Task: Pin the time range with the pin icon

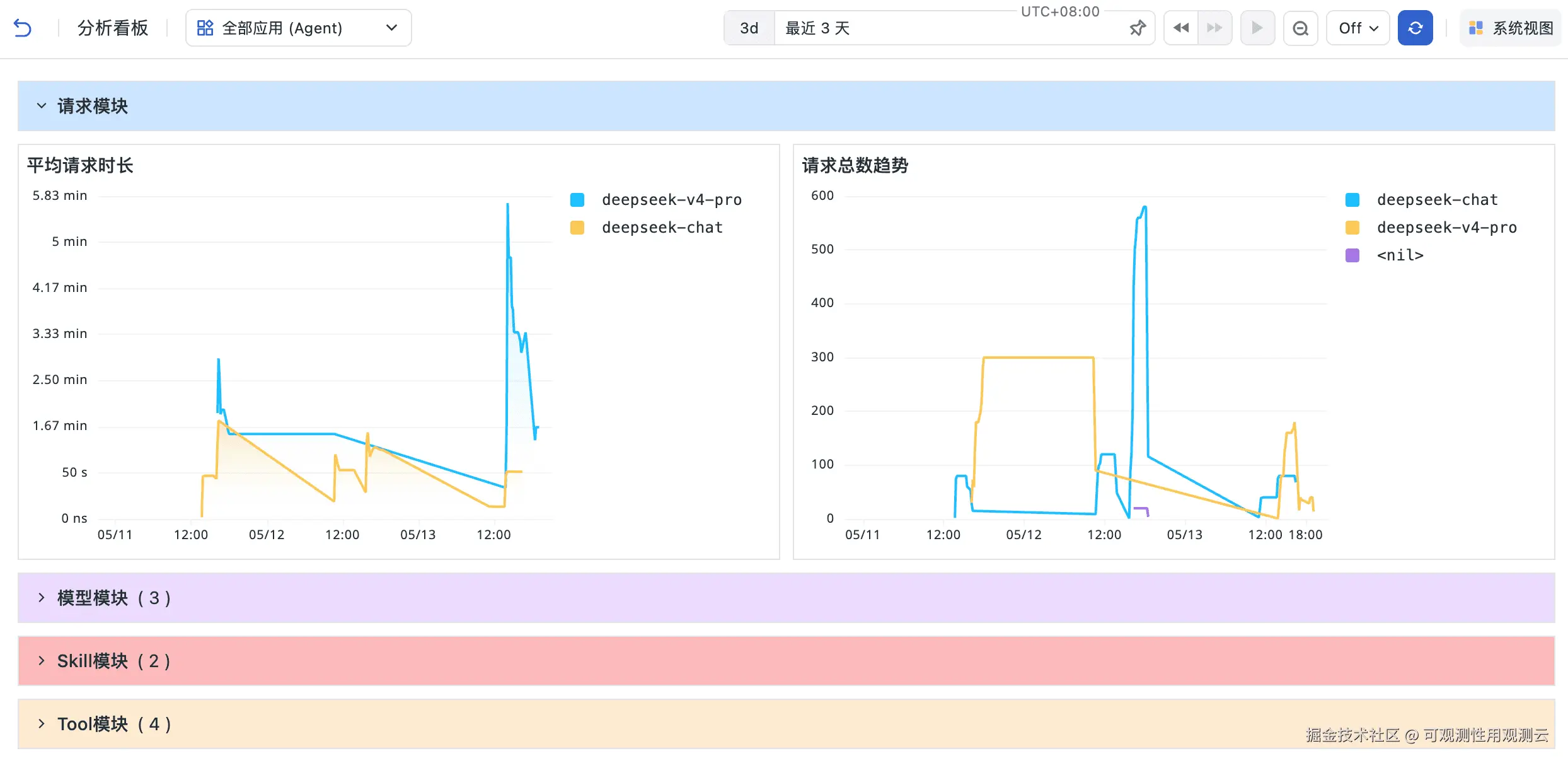Action: tap(1138, 28)
